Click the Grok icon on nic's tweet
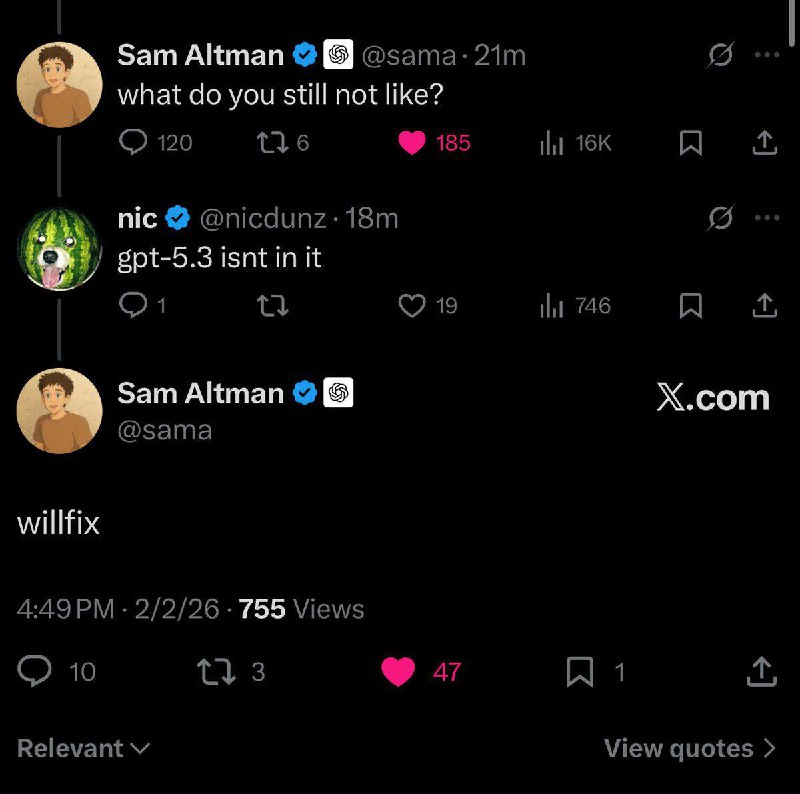This screenshot has width=800, height=794. (719, 217)
